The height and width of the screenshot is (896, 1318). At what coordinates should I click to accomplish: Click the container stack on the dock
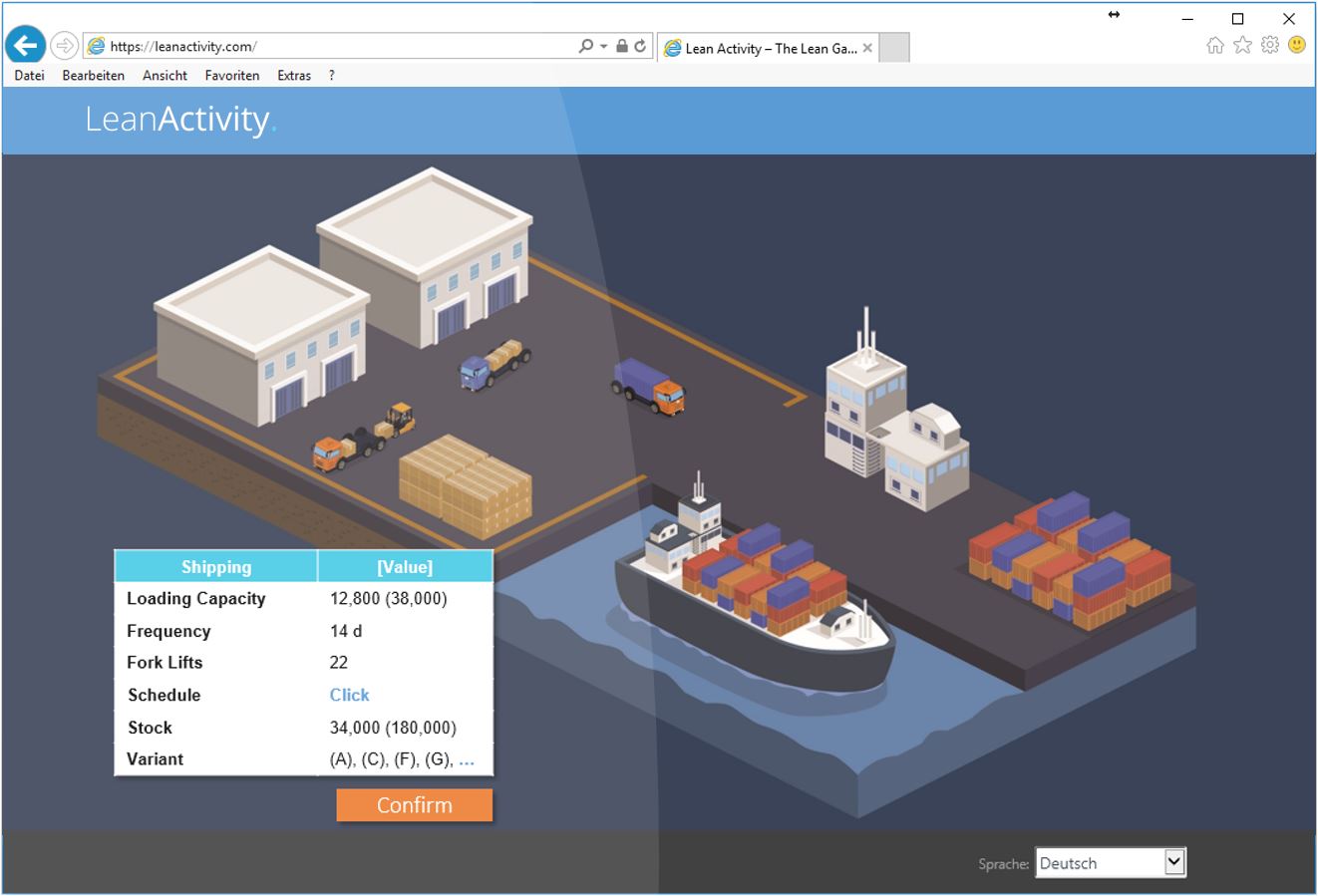[x=1072, y=561]
